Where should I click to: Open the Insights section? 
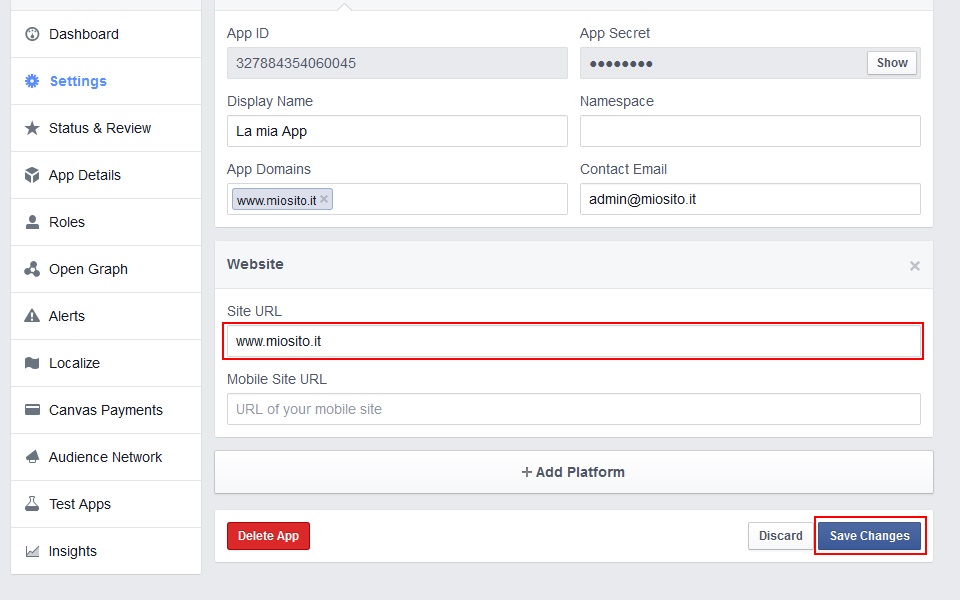pyautogui.click(x=73, y=551)
